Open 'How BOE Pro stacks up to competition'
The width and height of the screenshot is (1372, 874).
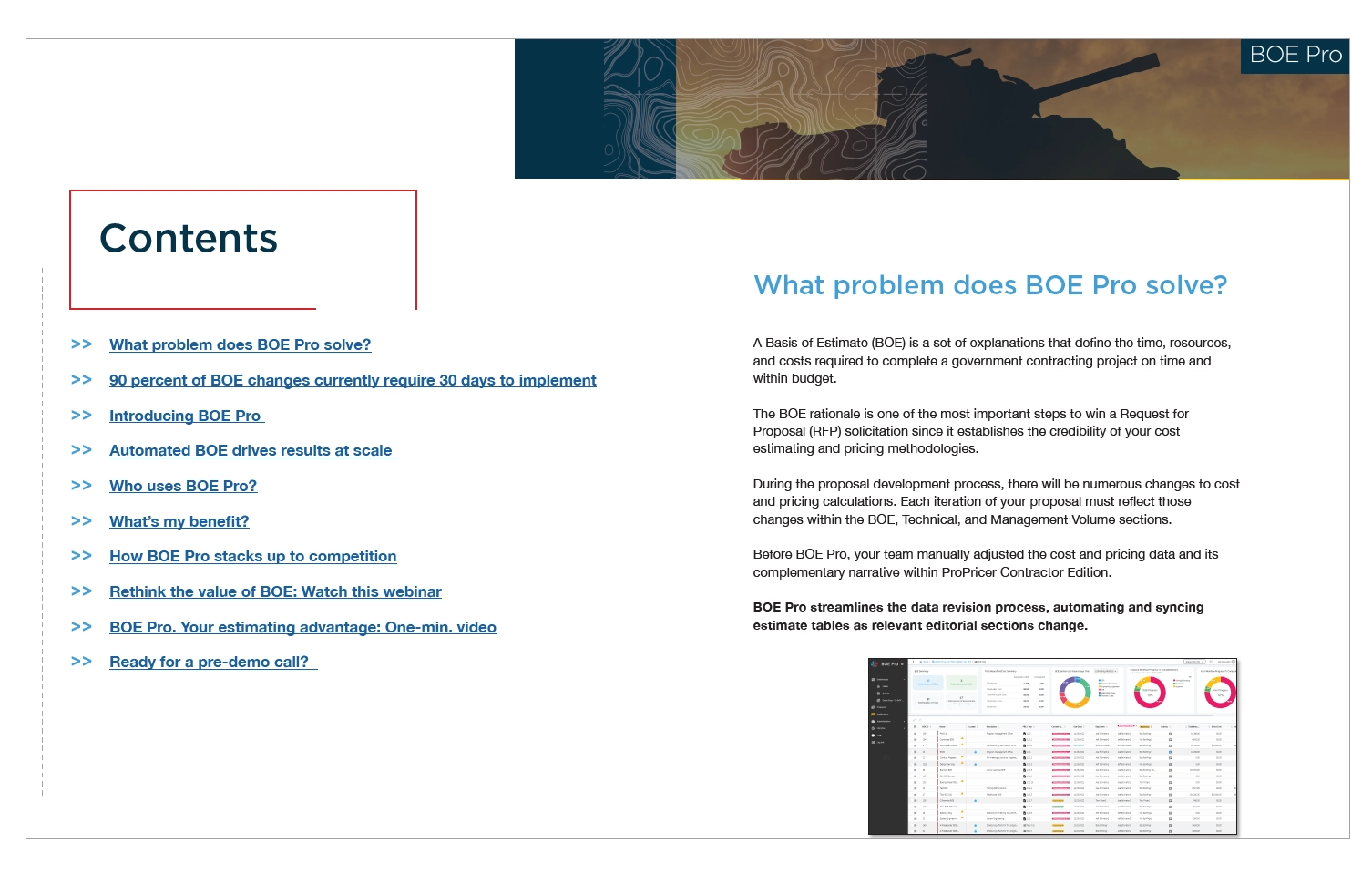pyautogui.click(x=253, y=557)
